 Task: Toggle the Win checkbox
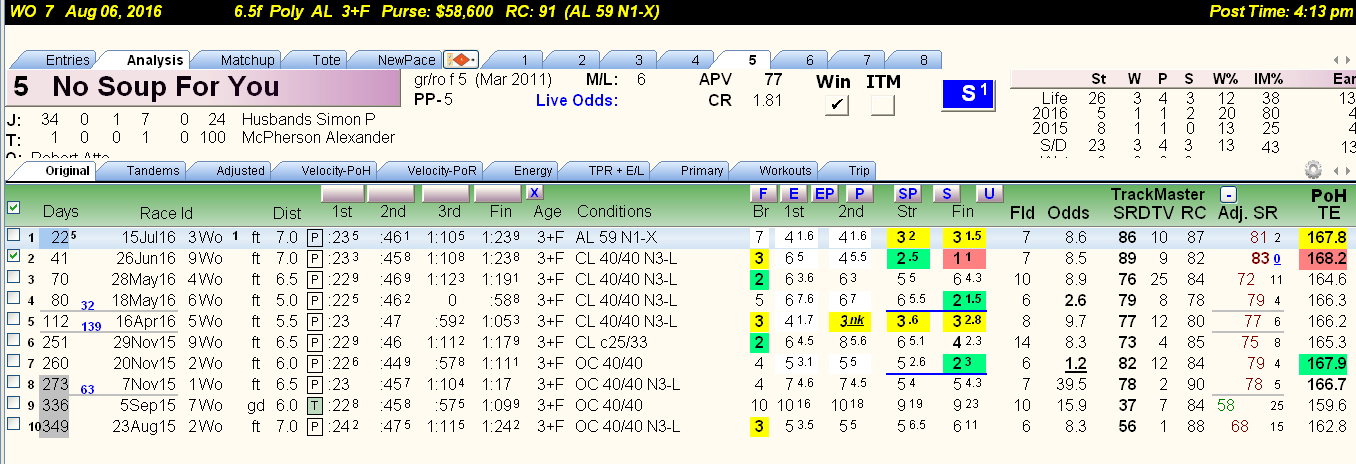coord(837,105)
